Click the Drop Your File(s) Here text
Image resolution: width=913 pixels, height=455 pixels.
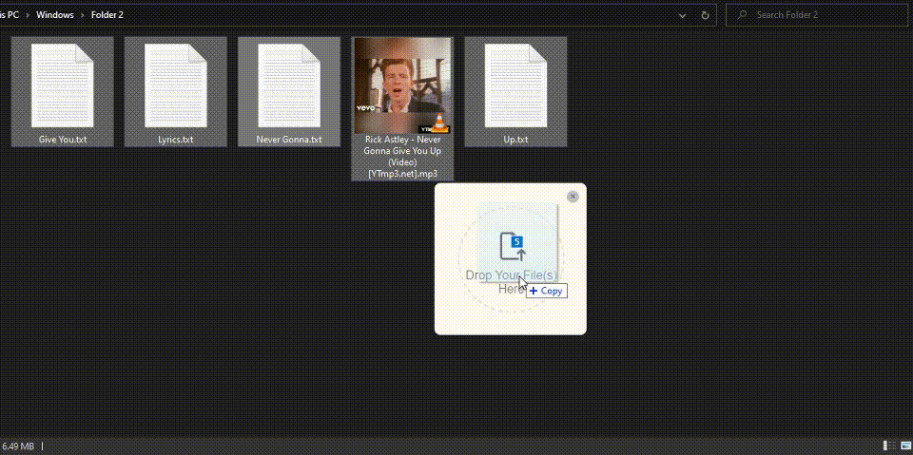click(511, 282)
